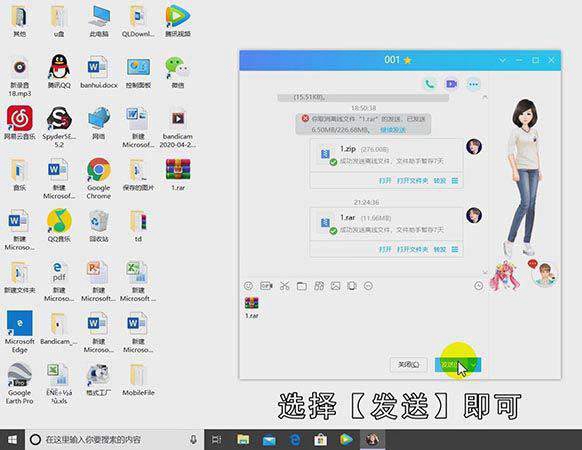Image resolution: width=582 pixels, height=450 pixels.
Task: Select the 控制面板 desktop icon
Action: click(x=138, y=72)
